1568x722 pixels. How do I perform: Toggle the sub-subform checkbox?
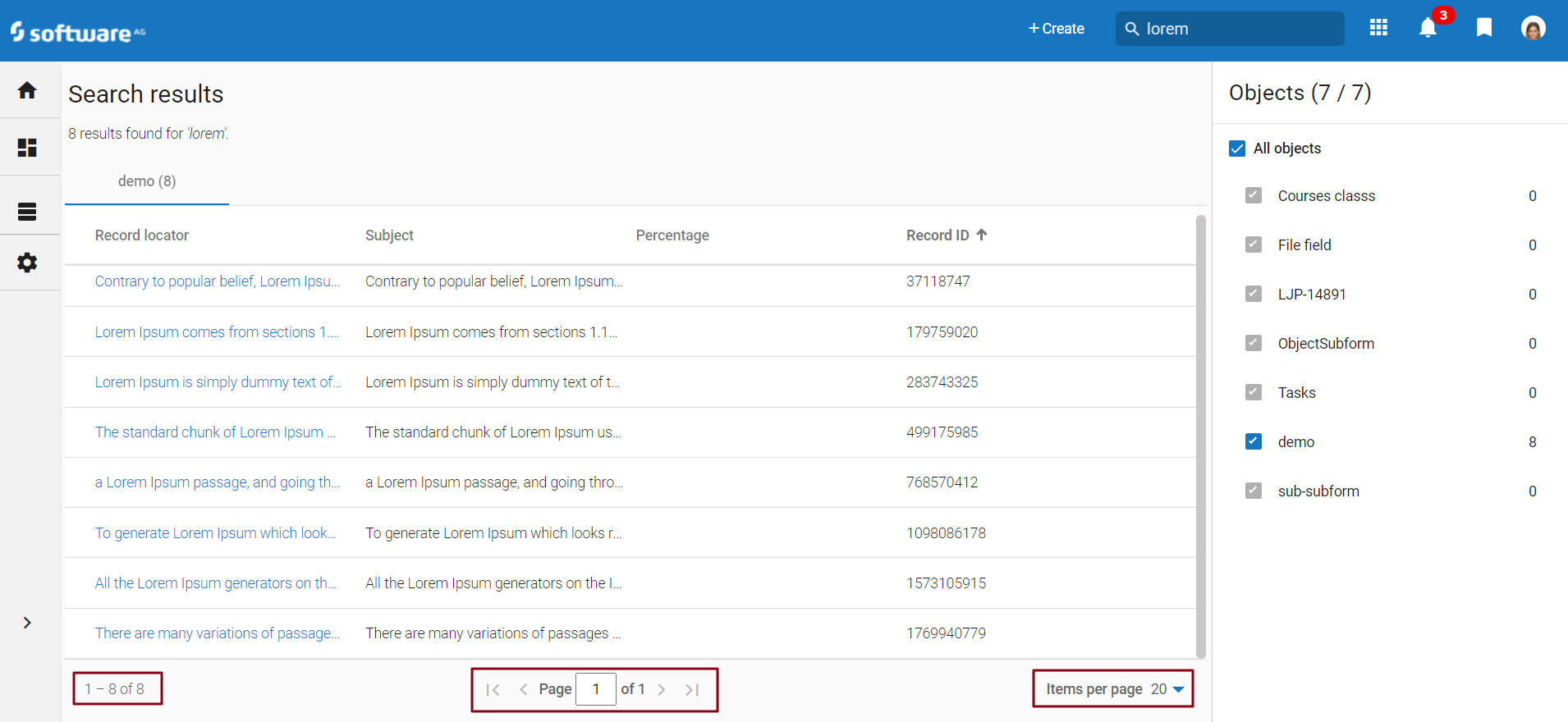tap(1254, 491)
